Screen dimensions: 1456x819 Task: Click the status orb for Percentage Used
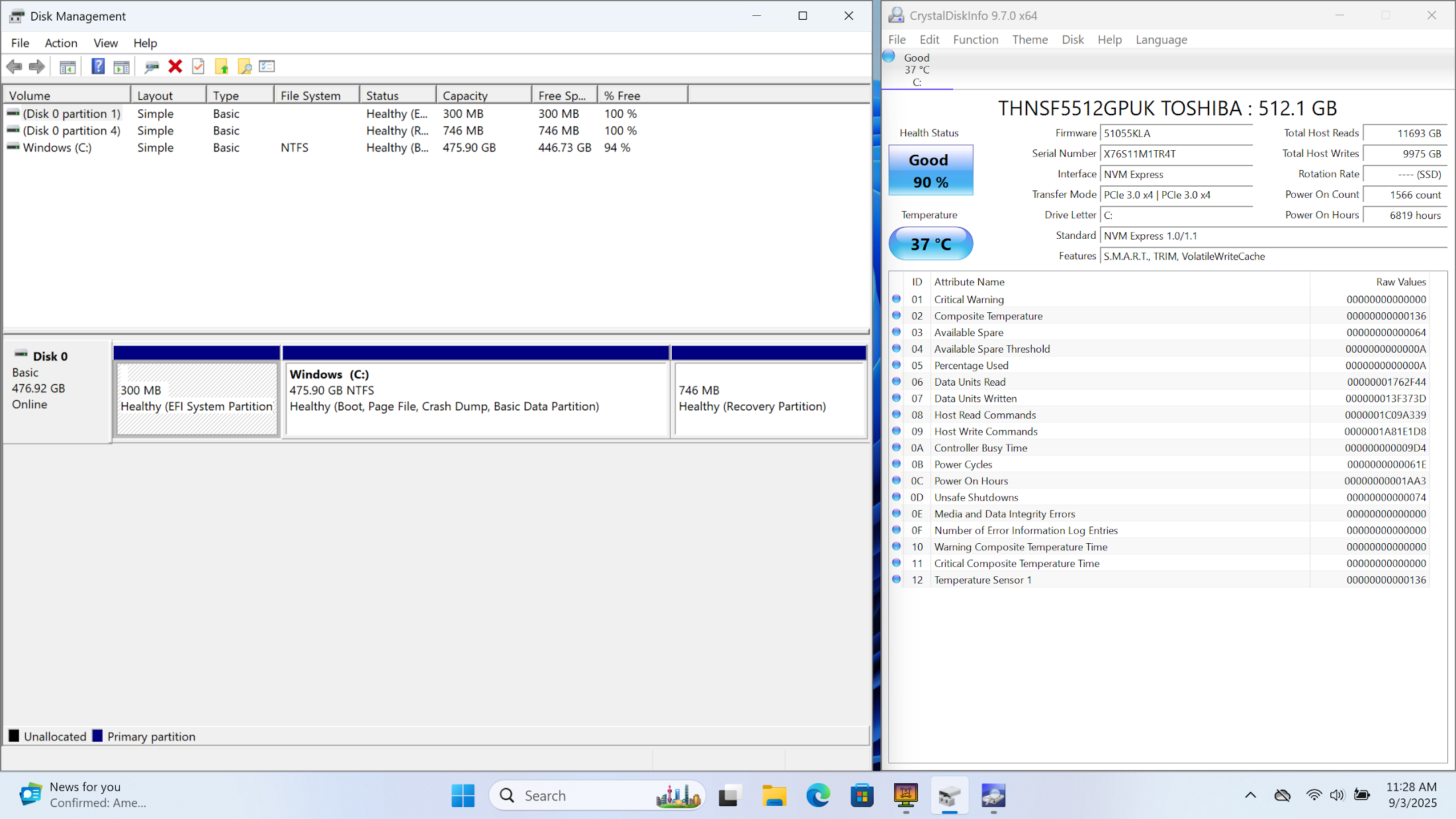coord(896,365)
